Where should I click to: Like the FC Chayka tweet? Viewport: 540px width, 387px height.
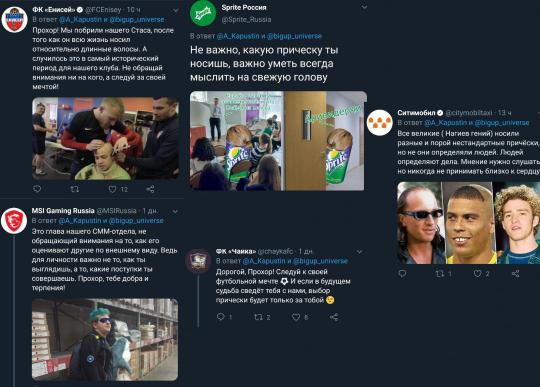point(296,317)
